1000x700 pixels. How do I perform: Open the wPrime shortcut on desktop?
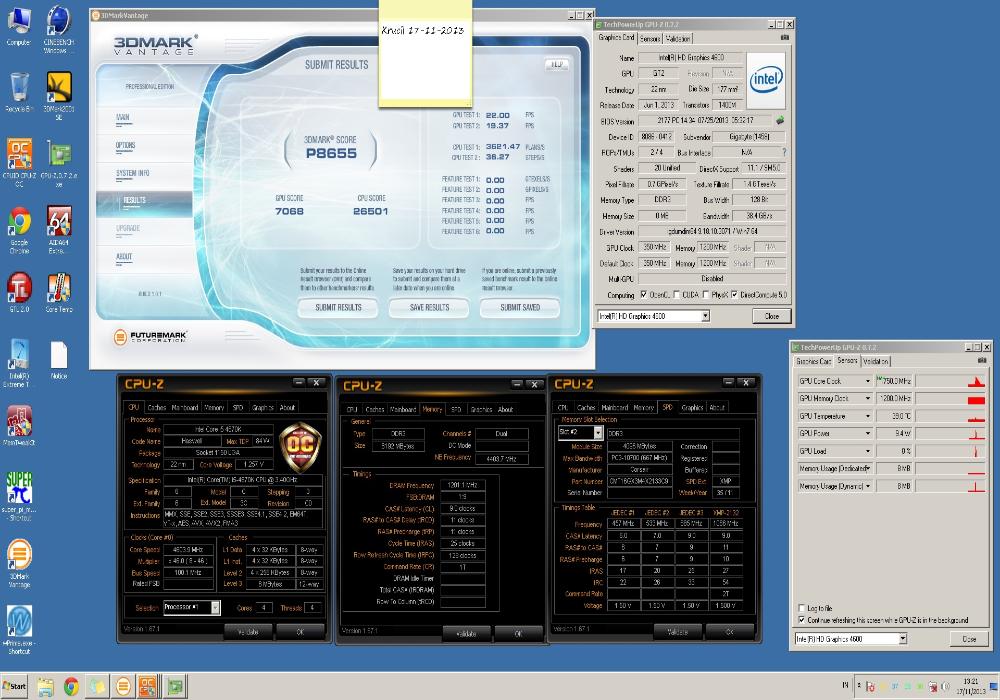(18, 630)
